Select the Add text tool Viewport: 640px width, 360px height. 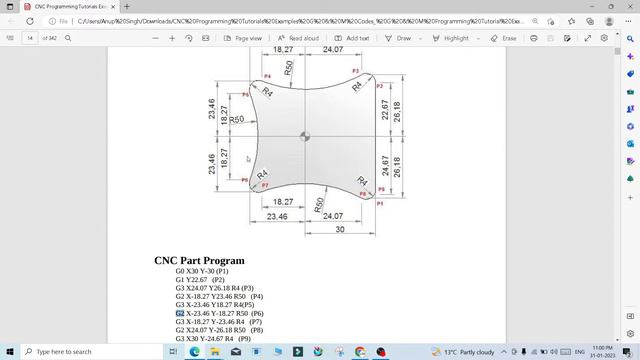tap(352, 38)
